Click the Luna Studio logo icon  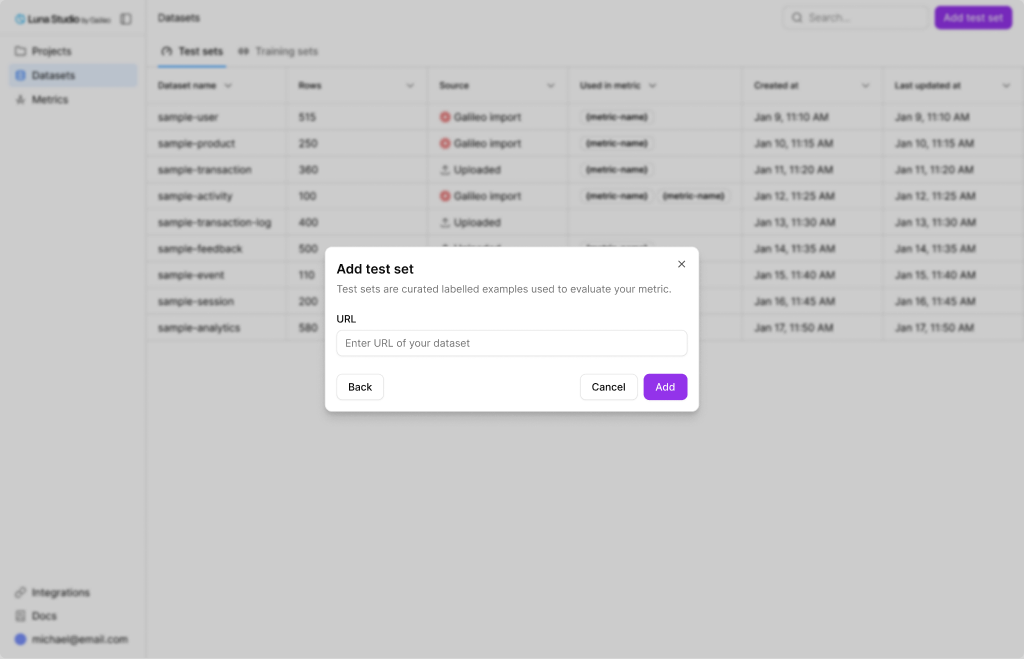pos(20,19)
